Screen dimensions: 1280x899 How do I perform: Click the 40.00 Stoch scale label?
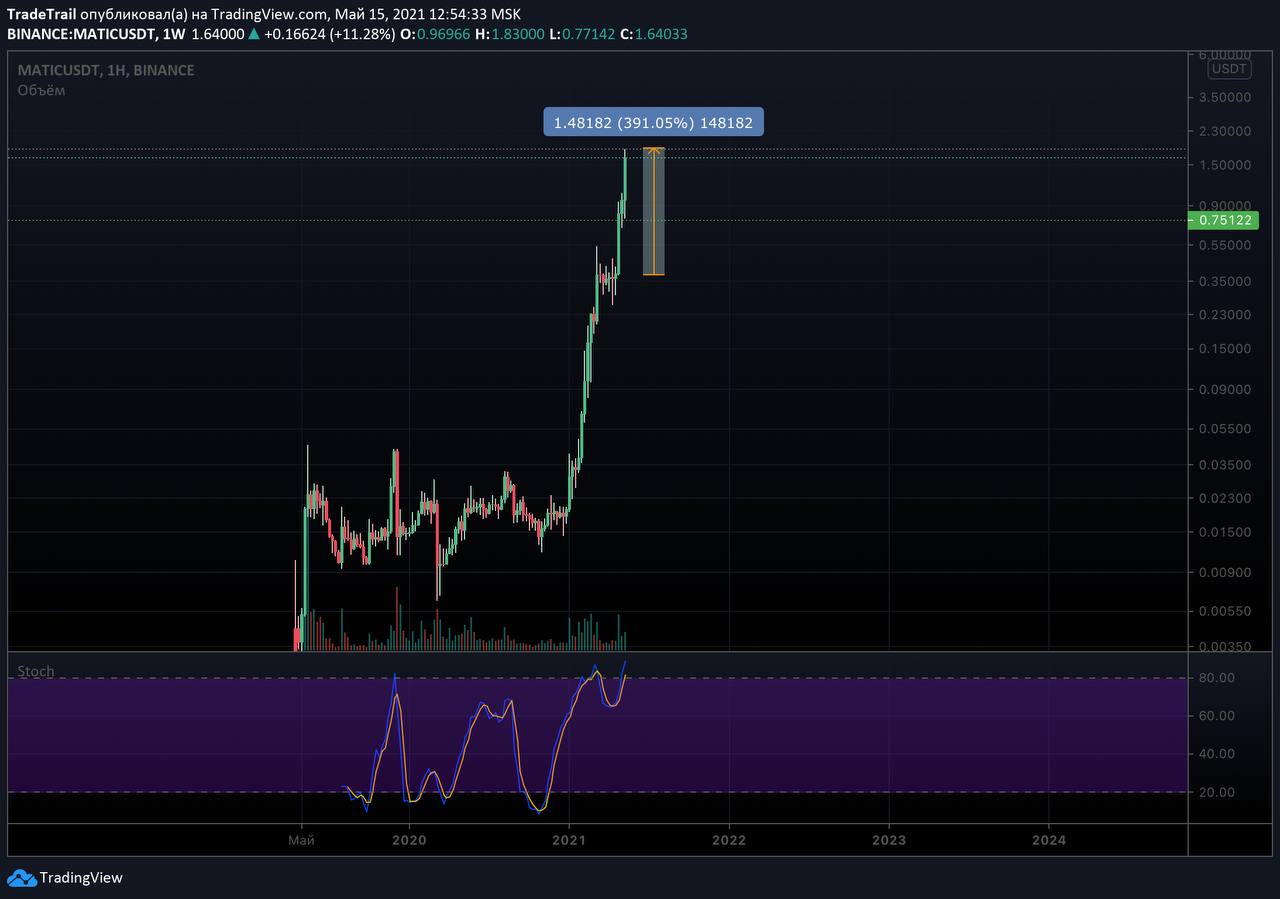pyautogui.click(x=1216, y=754)
